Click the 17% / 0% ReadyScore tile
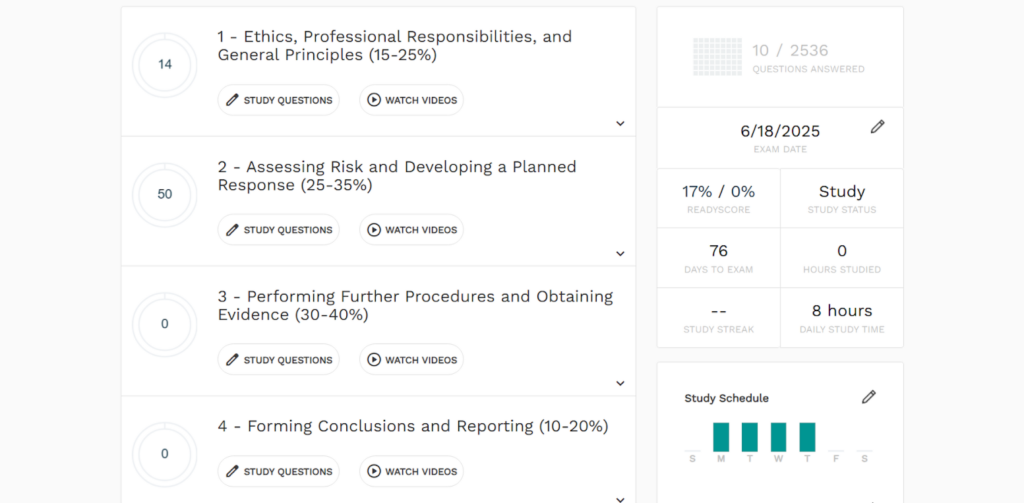The height and width of the screenshot is (503, 1024). [718, 192]
